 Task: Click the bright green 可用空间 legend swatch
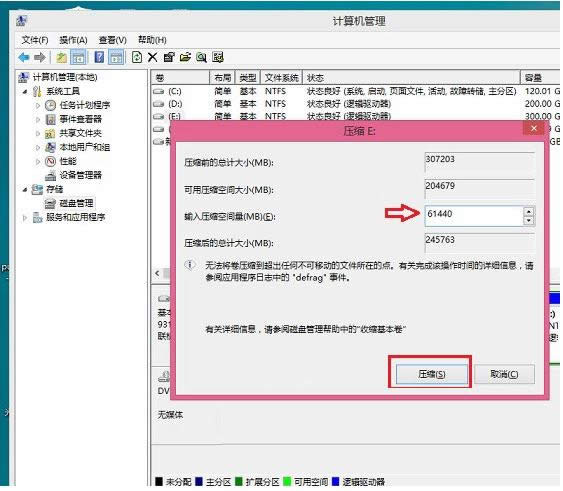pos(287,481)
